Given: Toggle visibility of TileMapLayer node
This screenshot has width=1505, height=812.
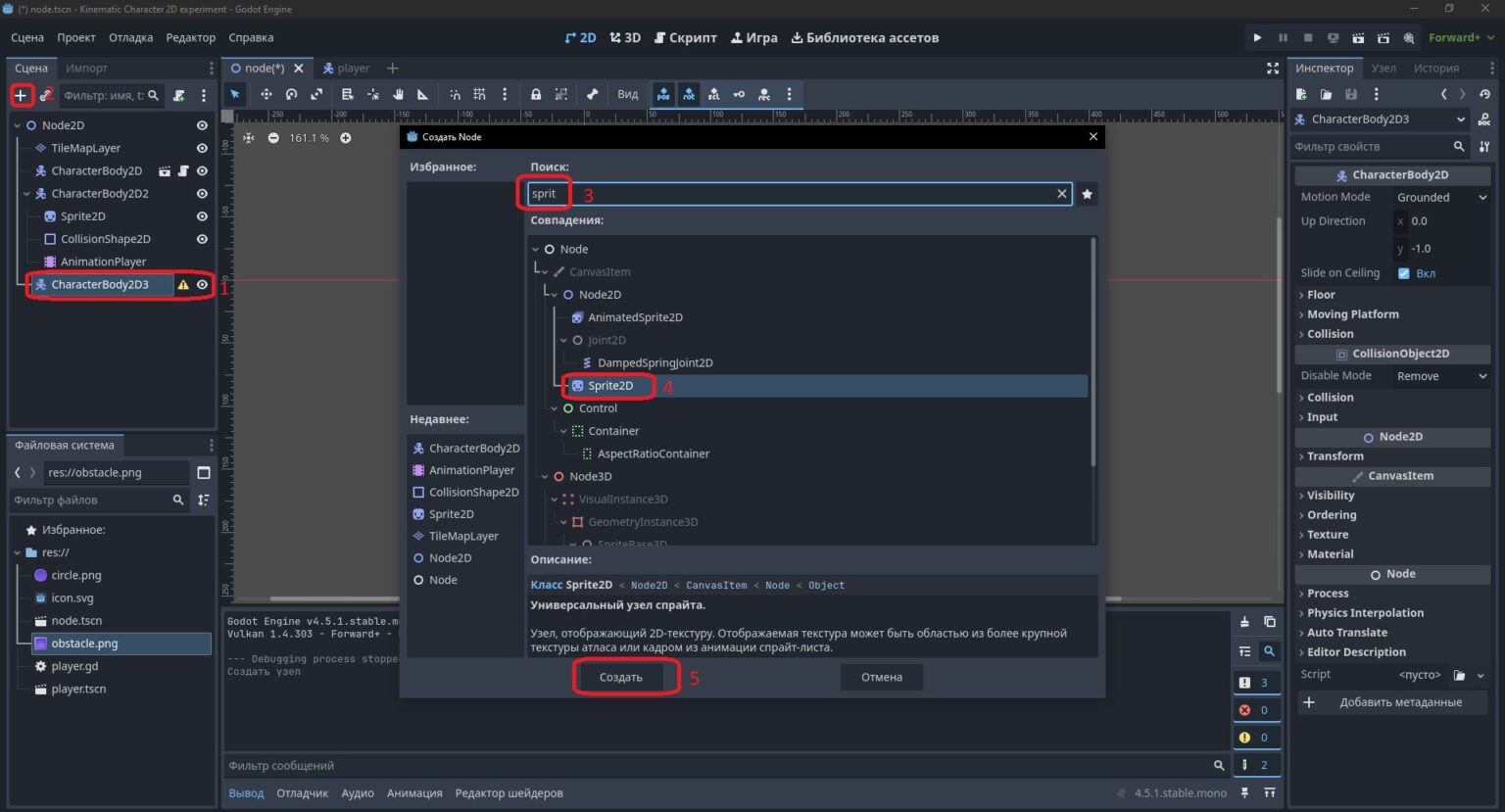Looking at the screenshot, I should point(202,148).
